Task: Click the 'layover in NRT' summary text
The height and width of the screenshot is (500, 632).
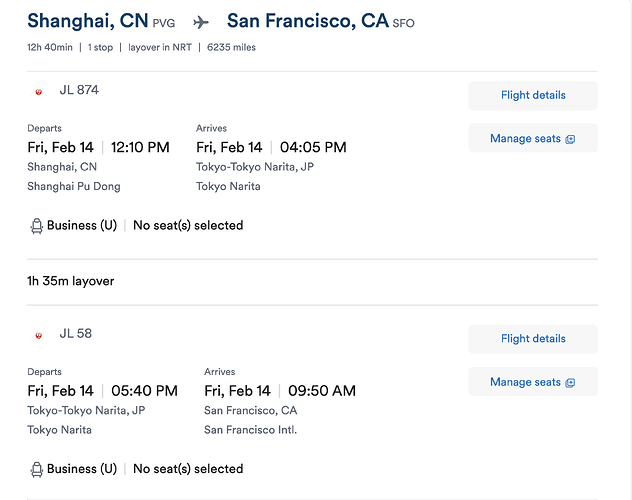Action: pyautogui.click(x=160, y=48)
